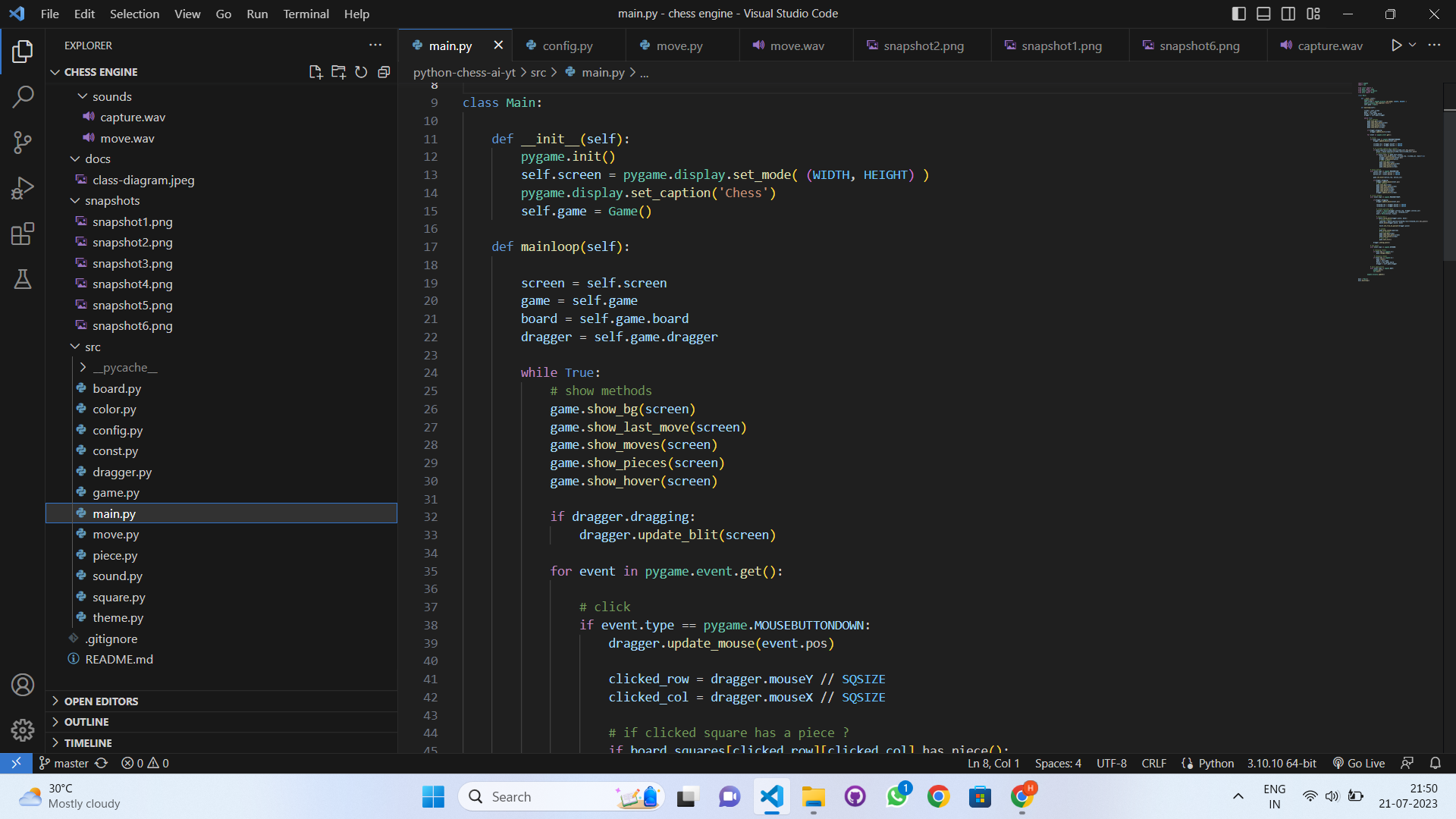Collapse all folders in Explorer
Screen dimensions: 1456x819
384,72
